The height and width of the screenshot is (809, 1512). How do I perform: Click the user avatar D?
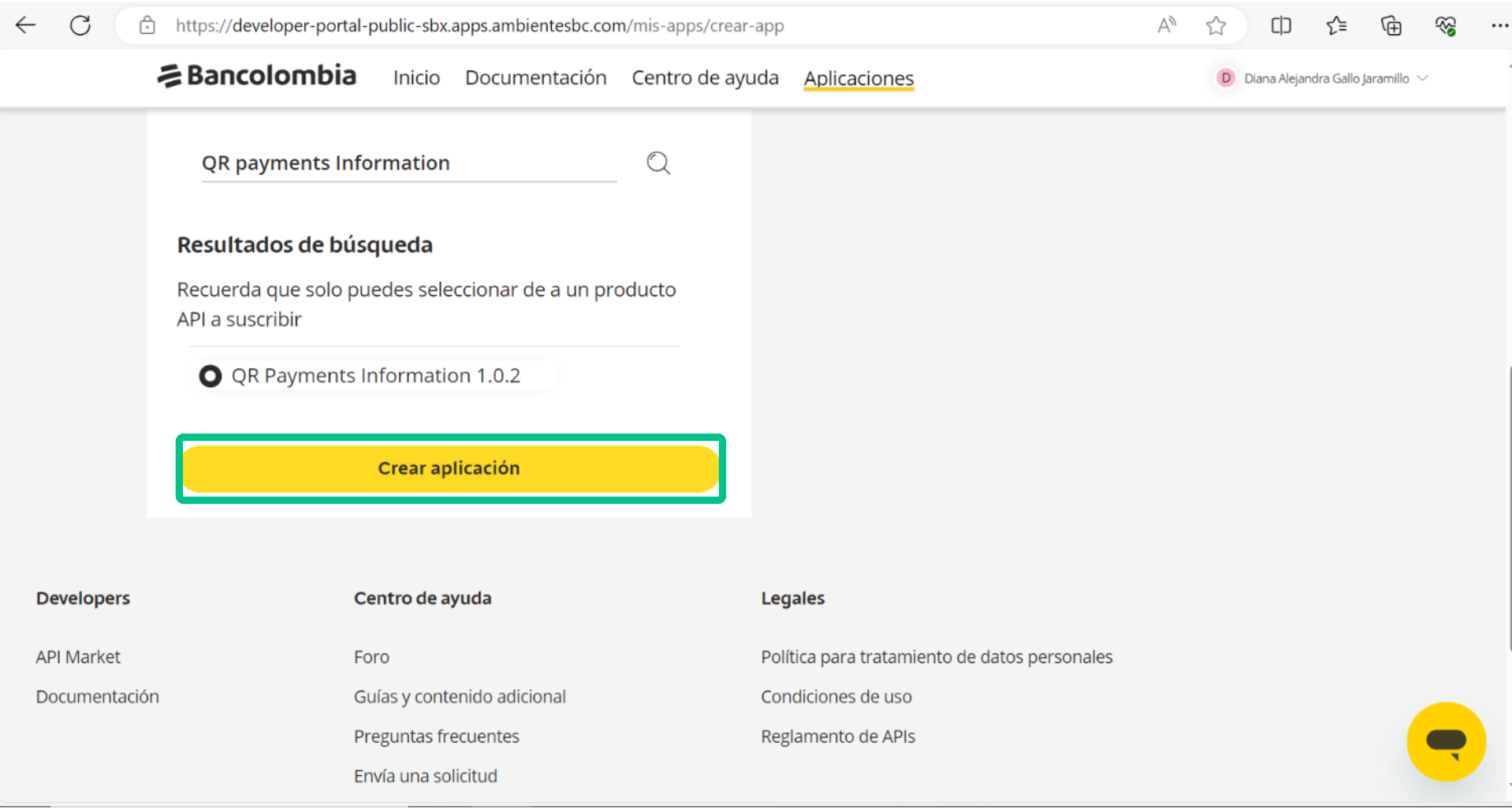coord(1226,78)
